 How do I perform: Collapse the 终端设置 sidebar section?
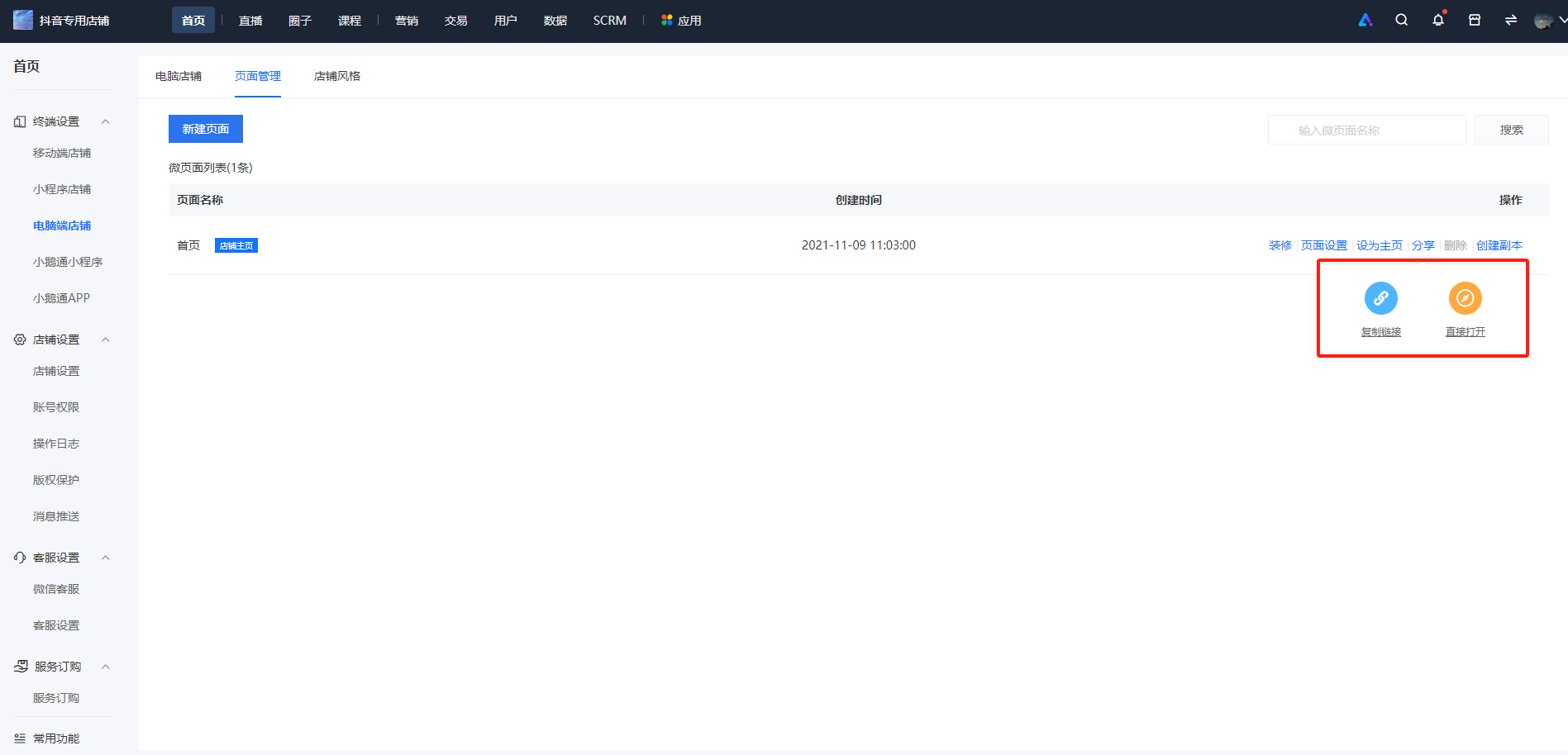pos(105,121)
